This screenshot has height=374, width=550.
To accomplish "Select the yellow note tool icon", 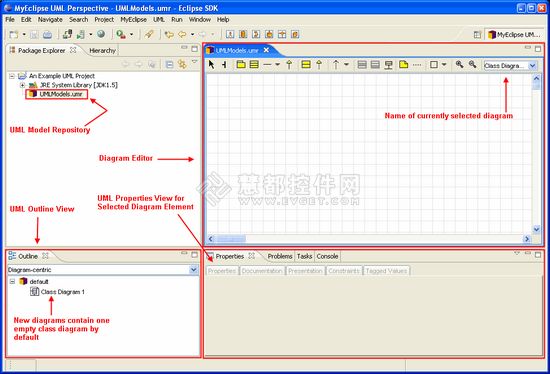I will (x=403, y=65).
